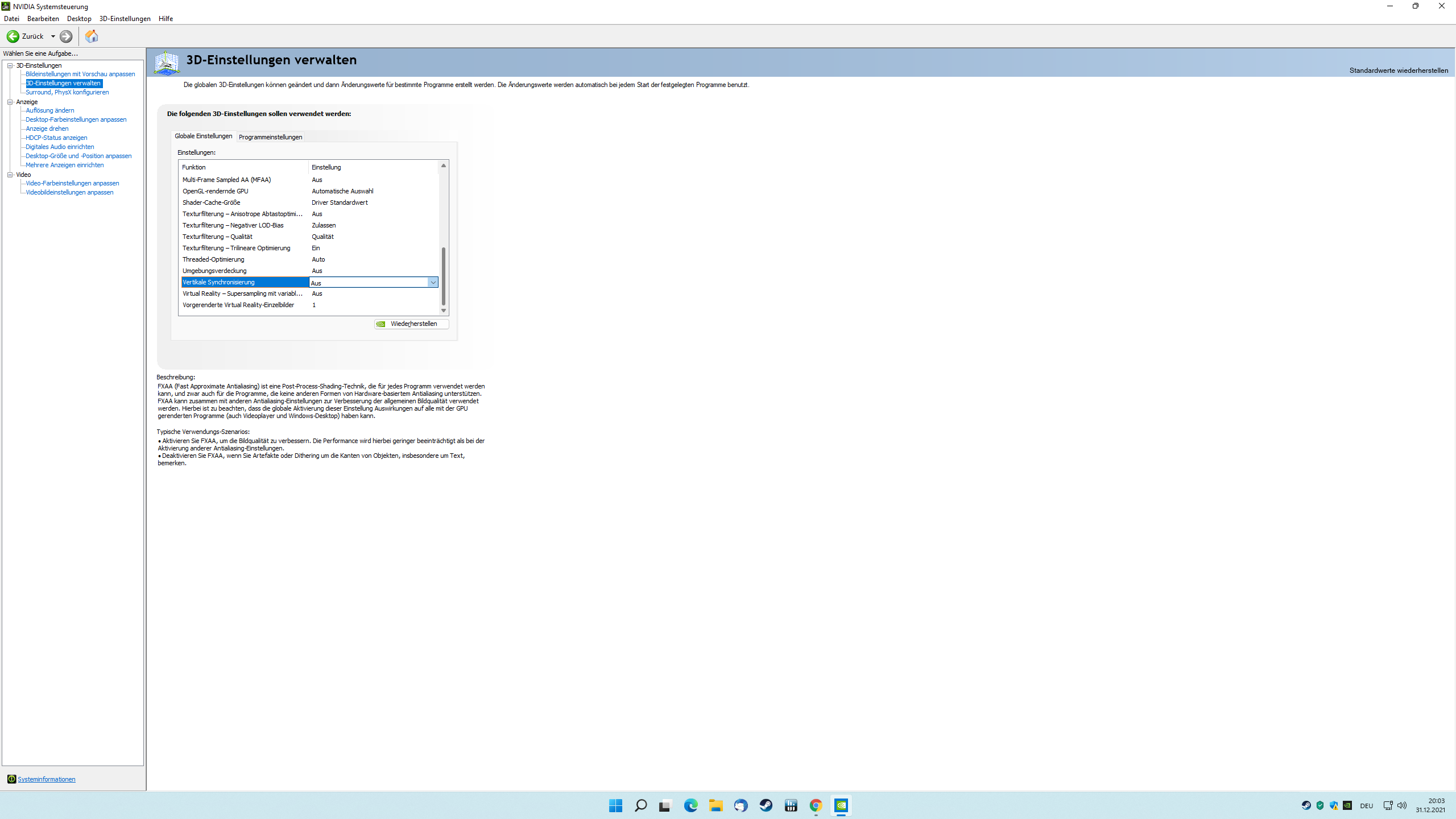
Task: Open the 3D-Einstellungen menu
Action: (125, 18)
